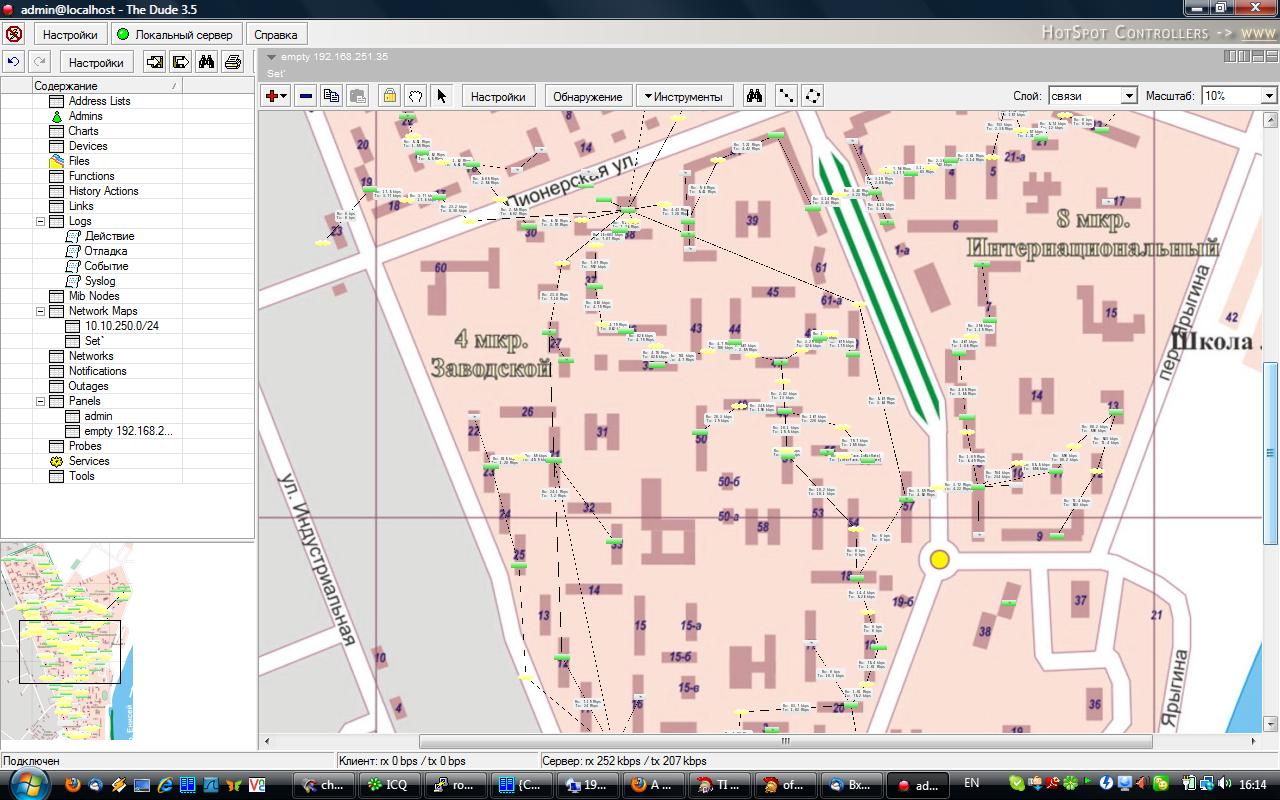Click the import icon in left toolbar
Screen dimensions: 1280x800
(x=155, y=62)
